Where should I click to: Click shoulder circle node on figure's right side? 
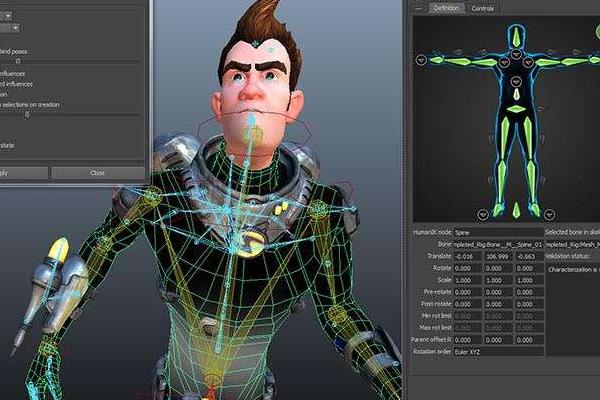pos(528,62)
